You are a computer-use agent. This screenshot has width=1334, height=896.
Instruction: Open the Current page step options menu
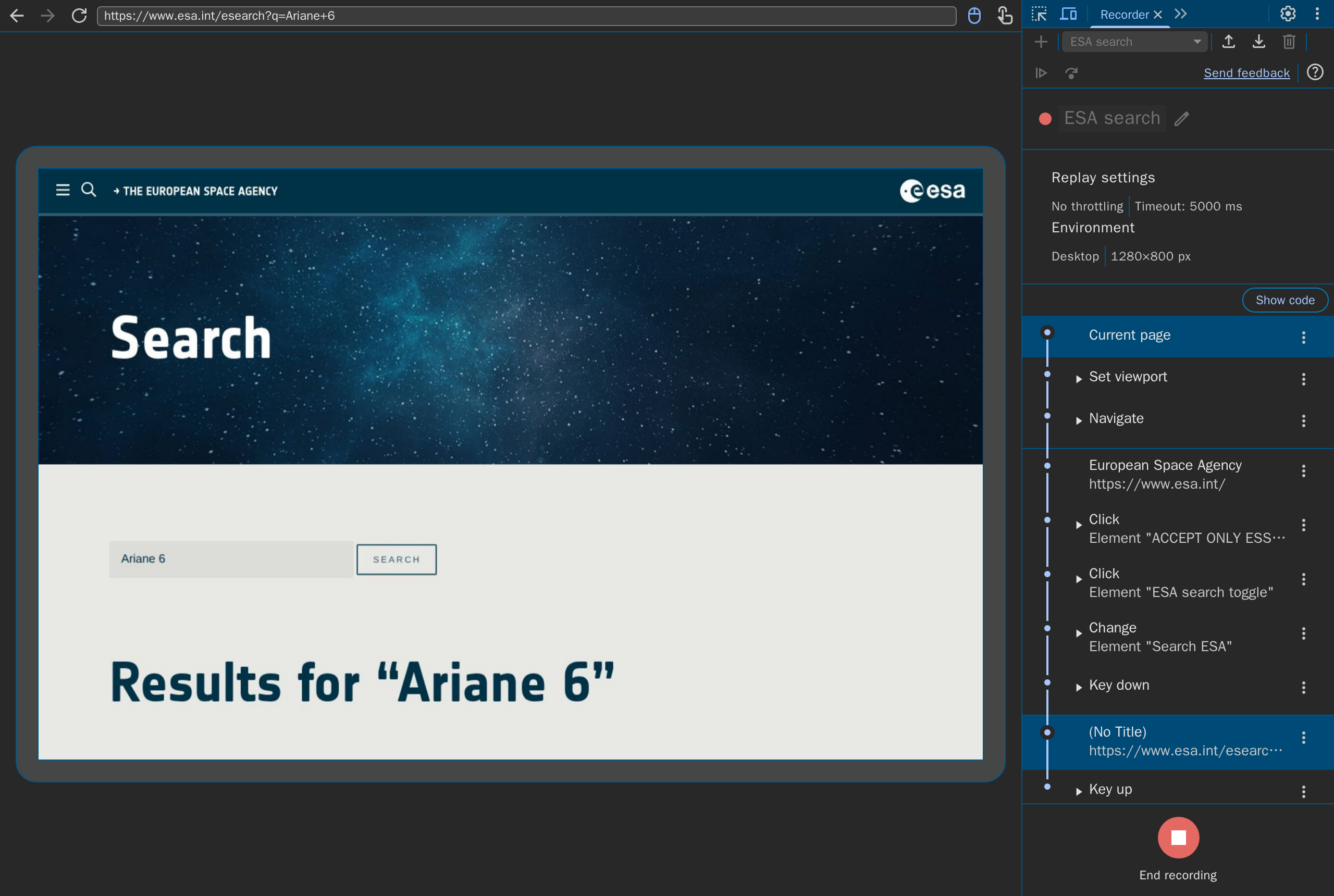(x=1304, y=337)
